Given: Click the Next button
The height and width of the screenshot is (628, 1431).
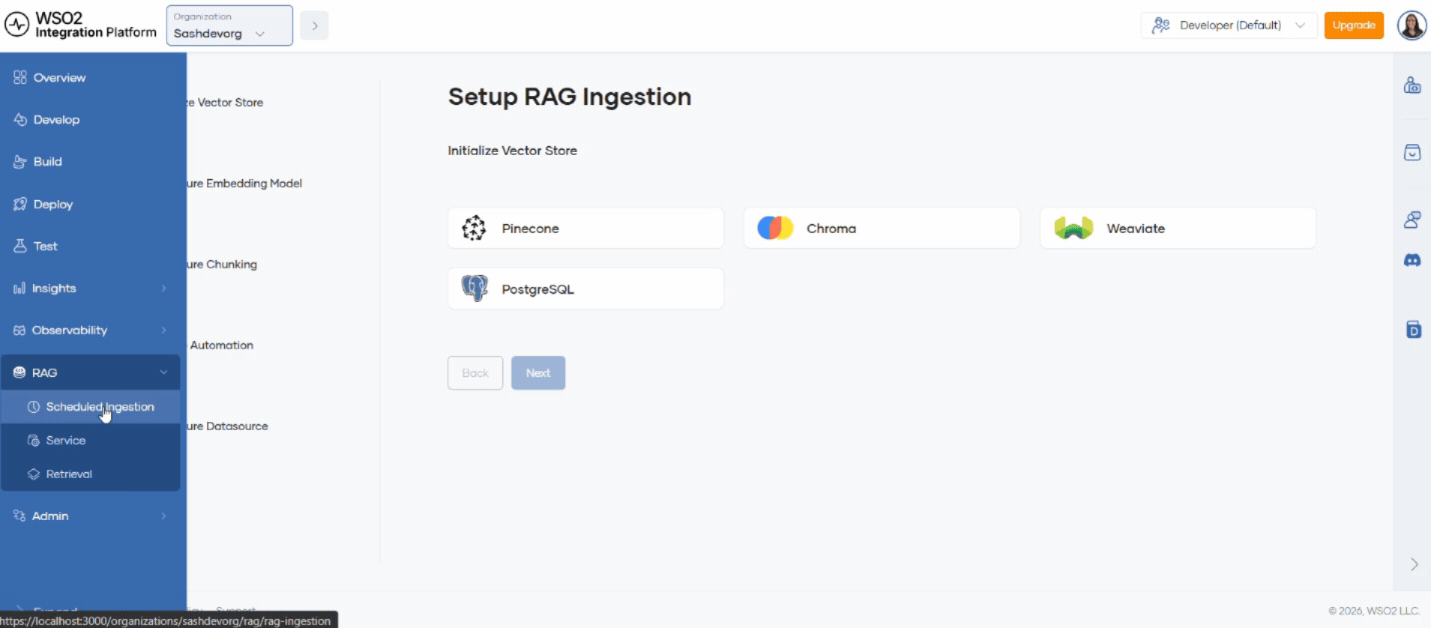Looking at the screenshot, I should (x=538, y=373).
